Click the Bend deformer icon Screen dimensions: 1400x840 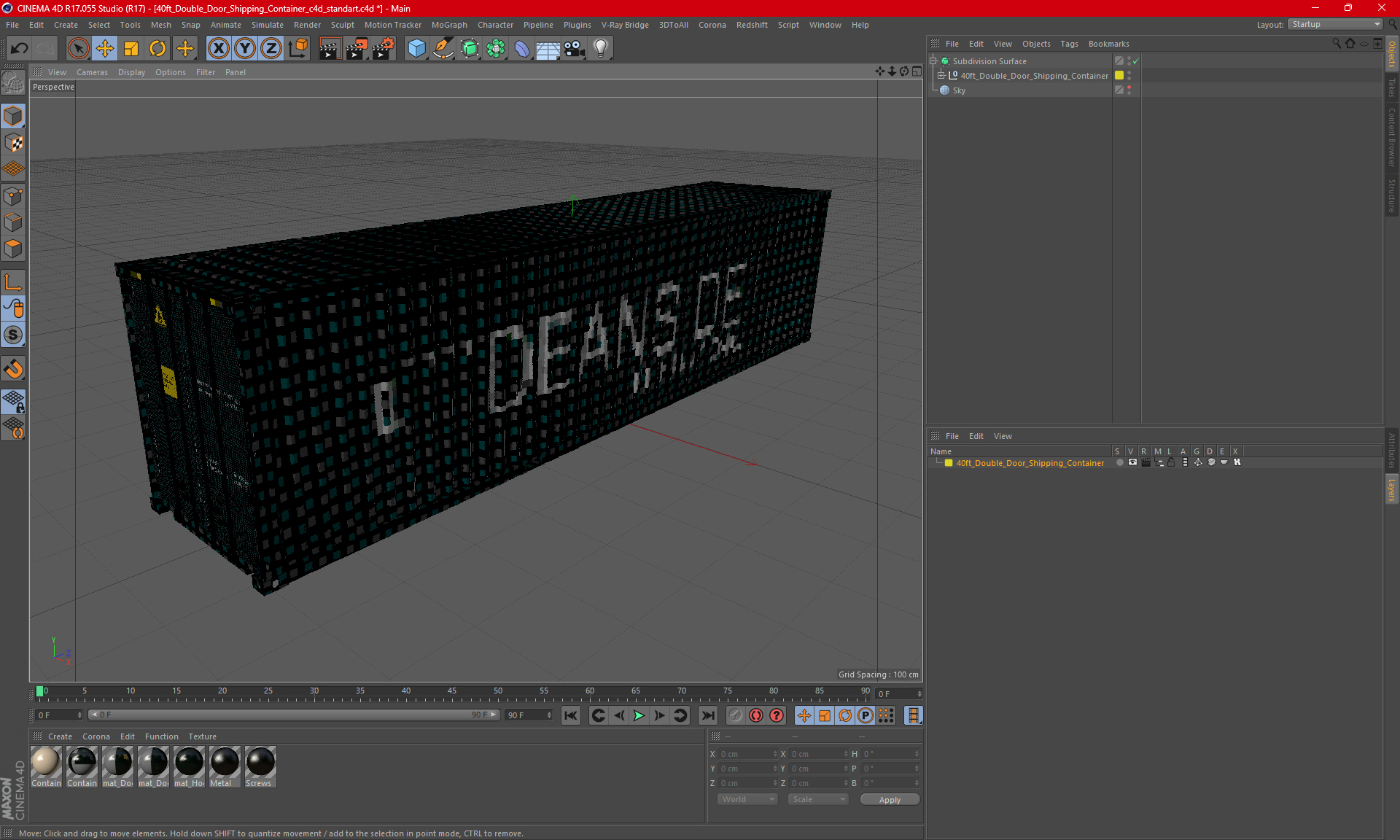[522, 48]
